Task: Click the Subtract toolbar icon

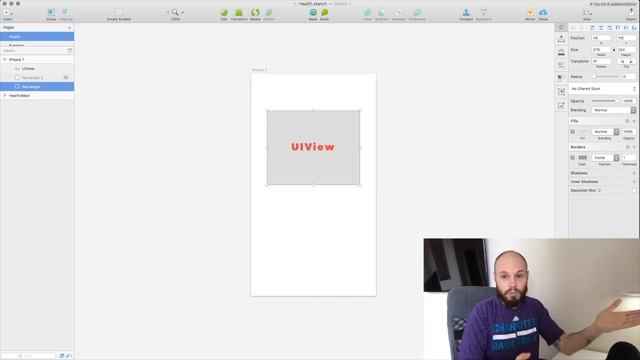Action: point(381,12)
